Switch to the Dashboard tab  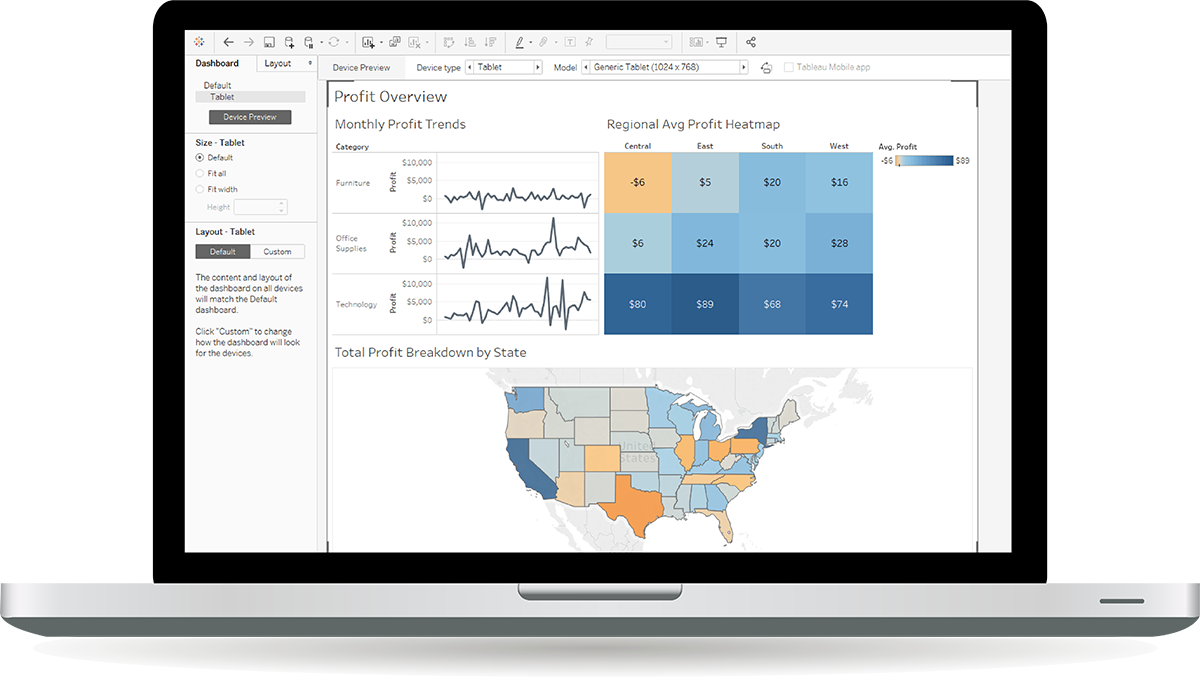pyautogui.click(x=217, y=63)
